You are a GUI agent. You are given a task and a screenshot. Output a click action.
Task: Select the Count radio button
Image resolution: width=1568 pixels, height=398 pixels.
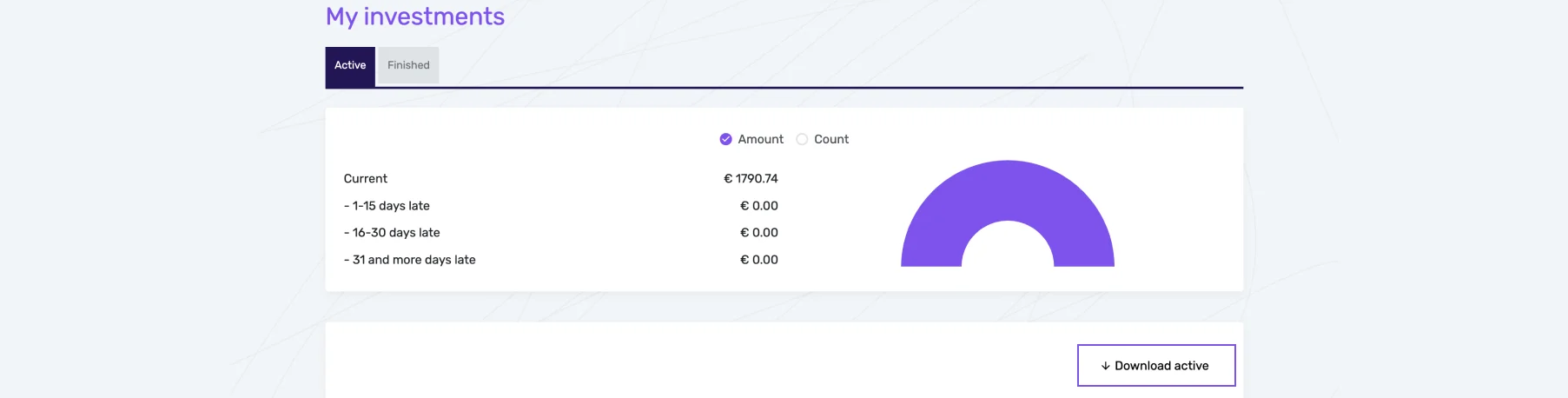[802, 139]
